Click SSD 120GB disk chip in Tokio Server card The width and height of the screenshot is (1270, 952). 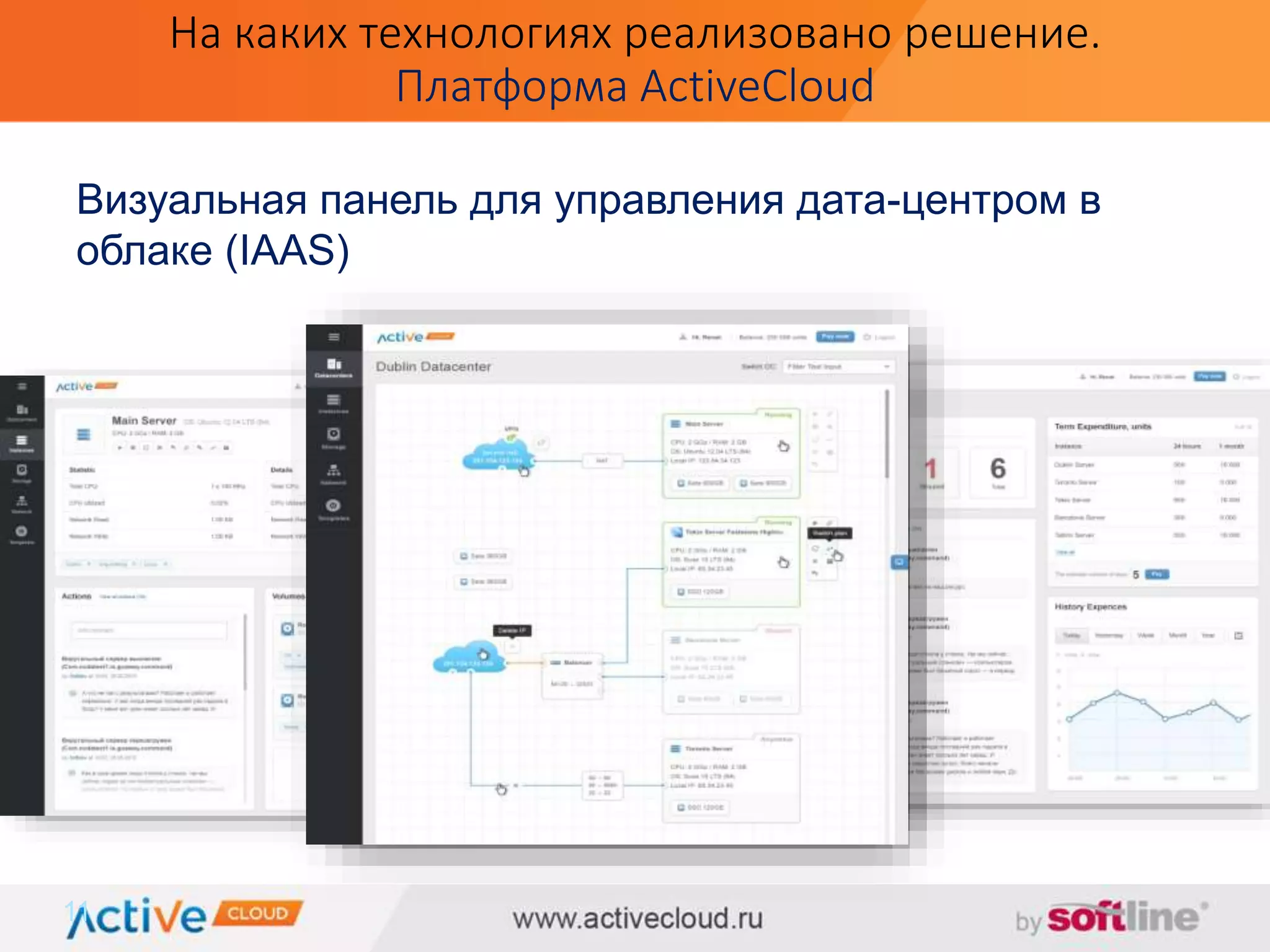point(701,592)
